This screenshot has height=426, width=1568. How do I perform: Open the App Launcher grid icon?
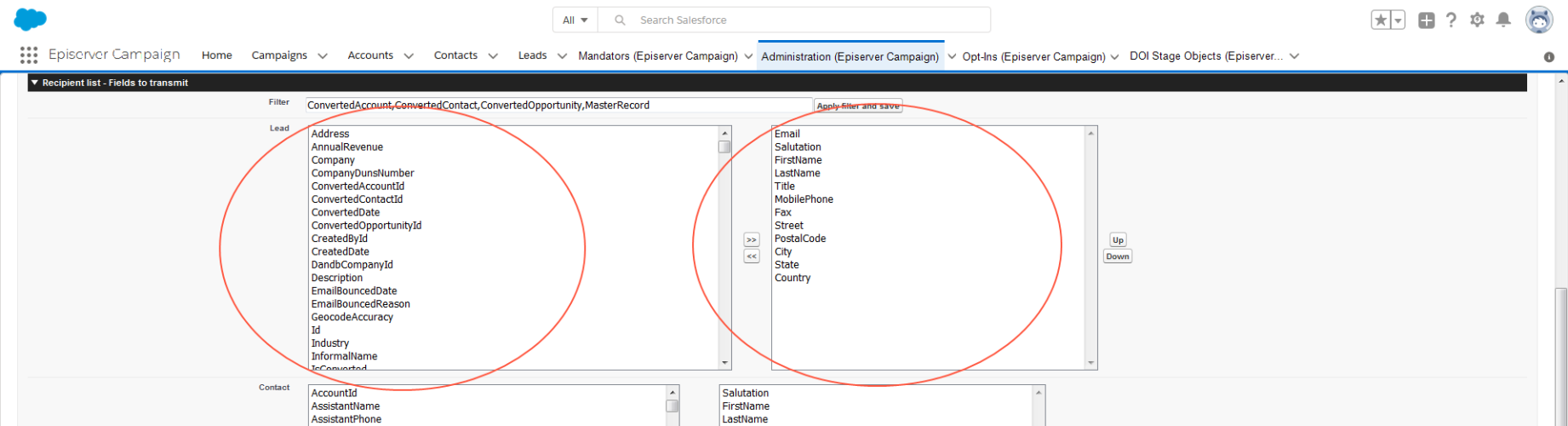pyautogui.click(x=29, y=55)
